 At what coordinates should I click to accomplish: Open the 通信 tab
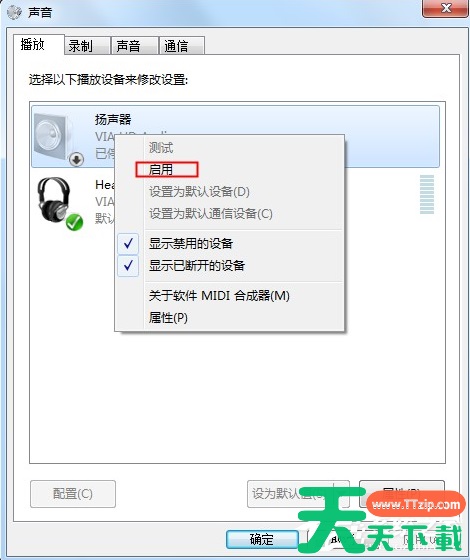(x=181, y=46)
